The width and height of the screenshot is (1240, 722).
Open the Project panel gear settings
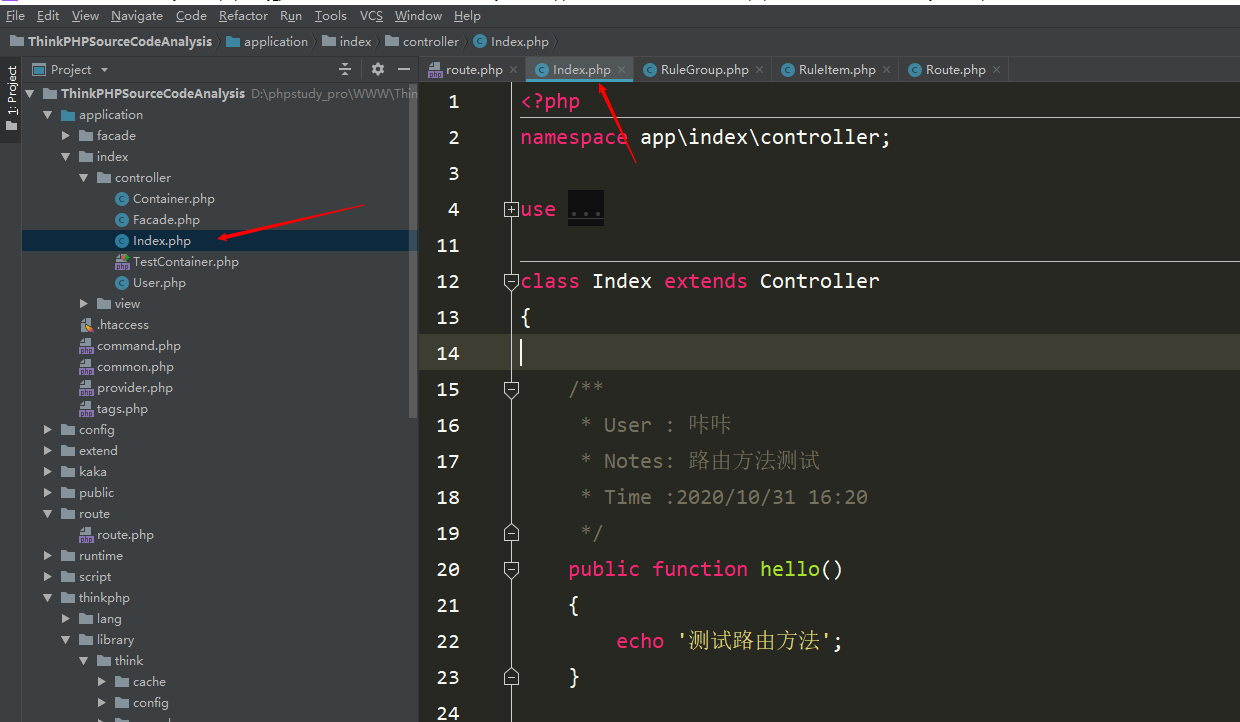377,69
